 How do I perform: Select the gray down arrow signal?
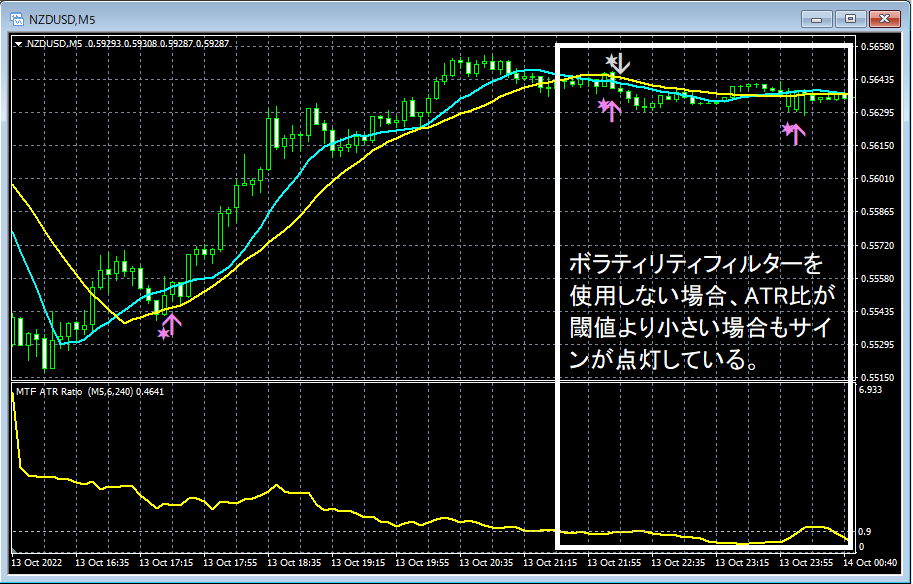(x=622, y=63)
